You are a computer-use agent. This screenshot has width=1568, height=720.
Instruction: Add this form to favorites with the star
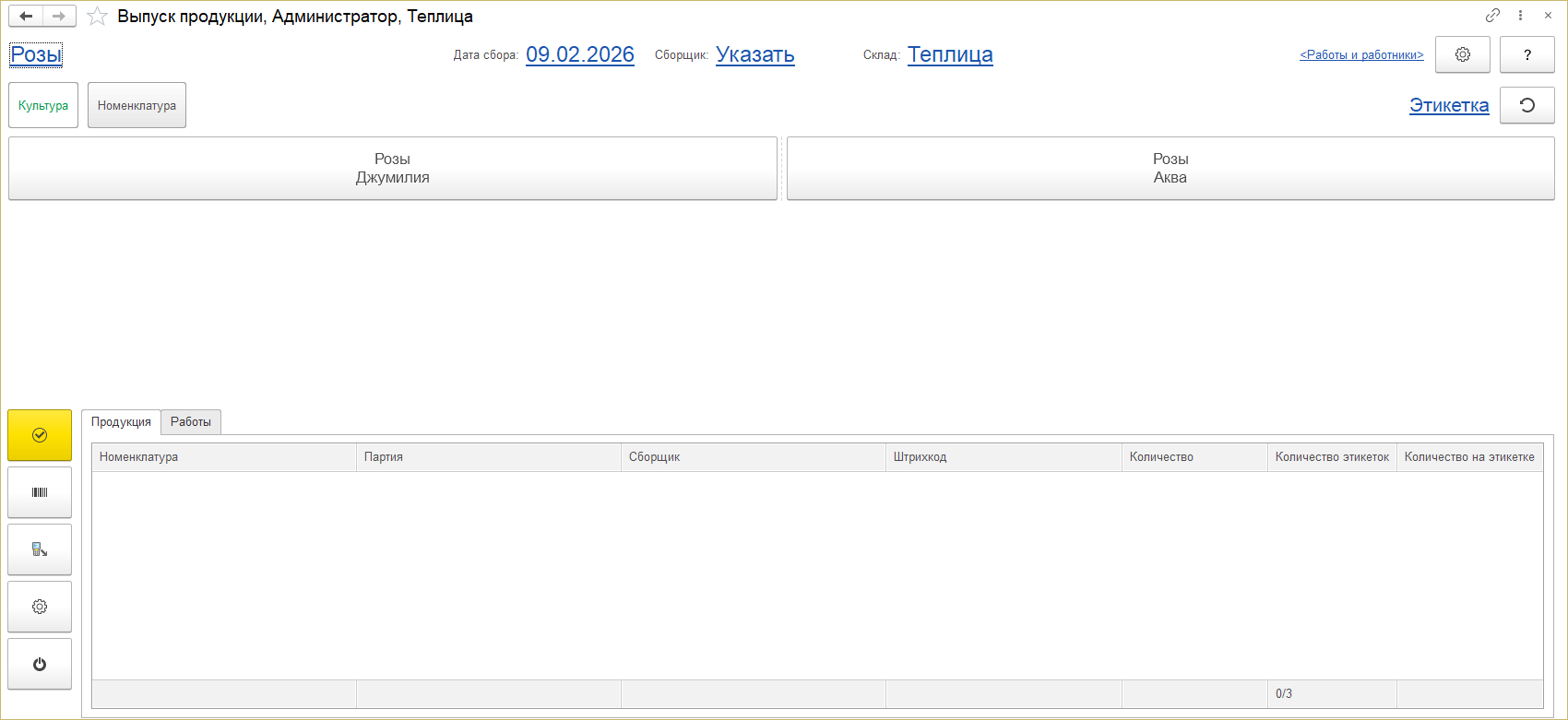(97, 17)
